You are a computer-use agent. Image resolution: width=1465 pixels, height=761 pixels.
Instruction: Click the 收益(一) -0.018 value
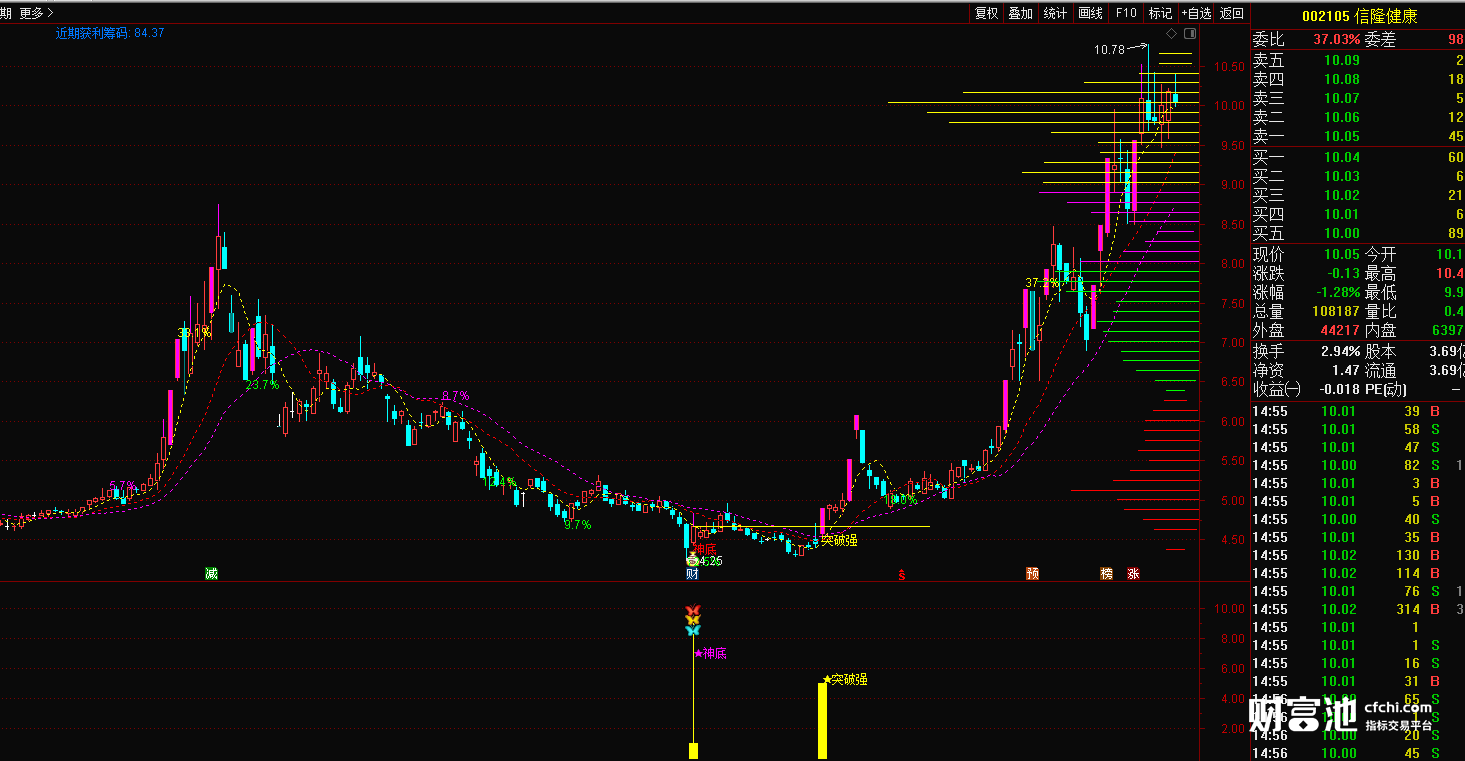click(x=1340, y=389)
